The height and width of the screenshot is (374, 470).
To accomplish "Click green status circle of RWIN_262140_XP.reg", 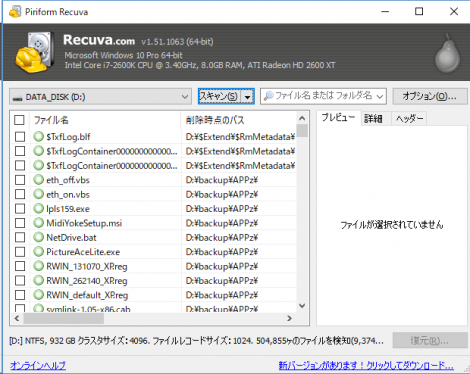I will pos(39,280).
